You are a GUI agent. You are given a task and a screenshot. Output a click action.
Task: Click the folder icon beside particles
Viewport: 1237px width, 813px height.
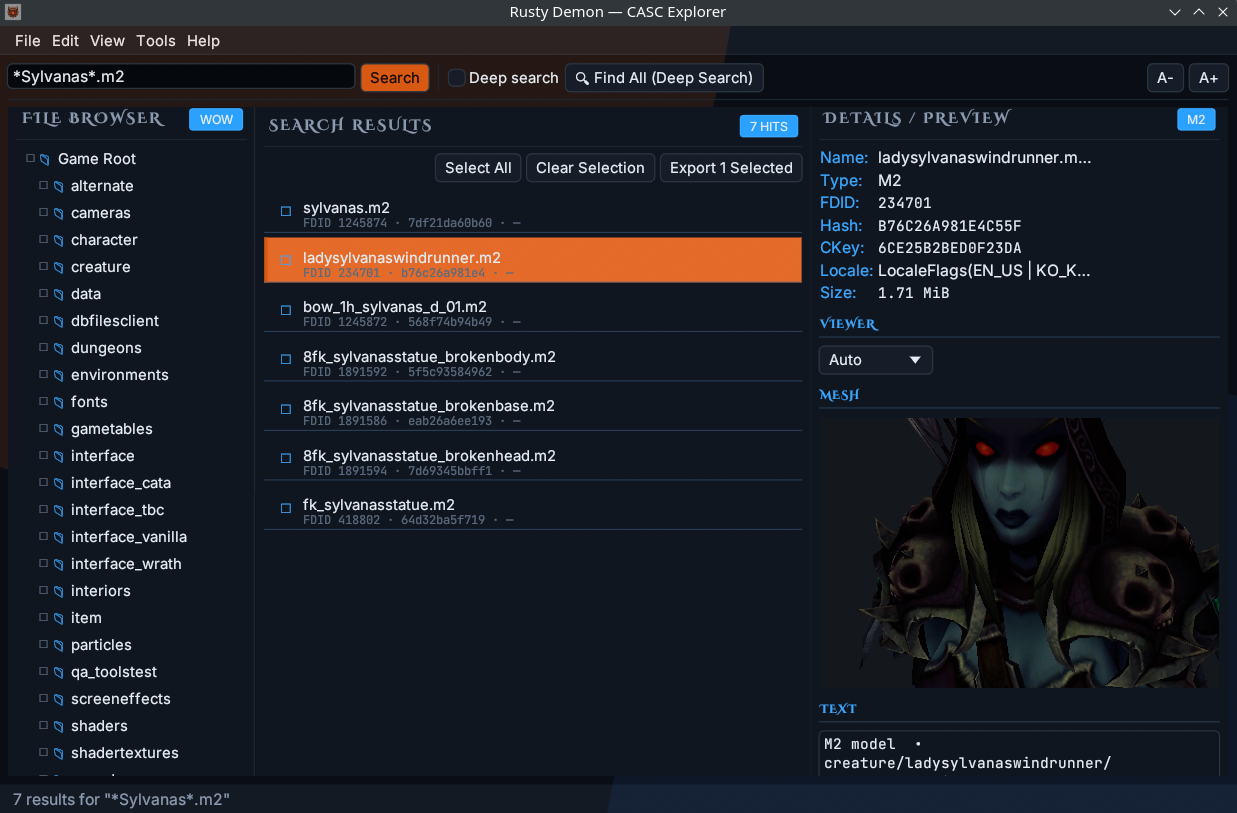tap(58, 645)
